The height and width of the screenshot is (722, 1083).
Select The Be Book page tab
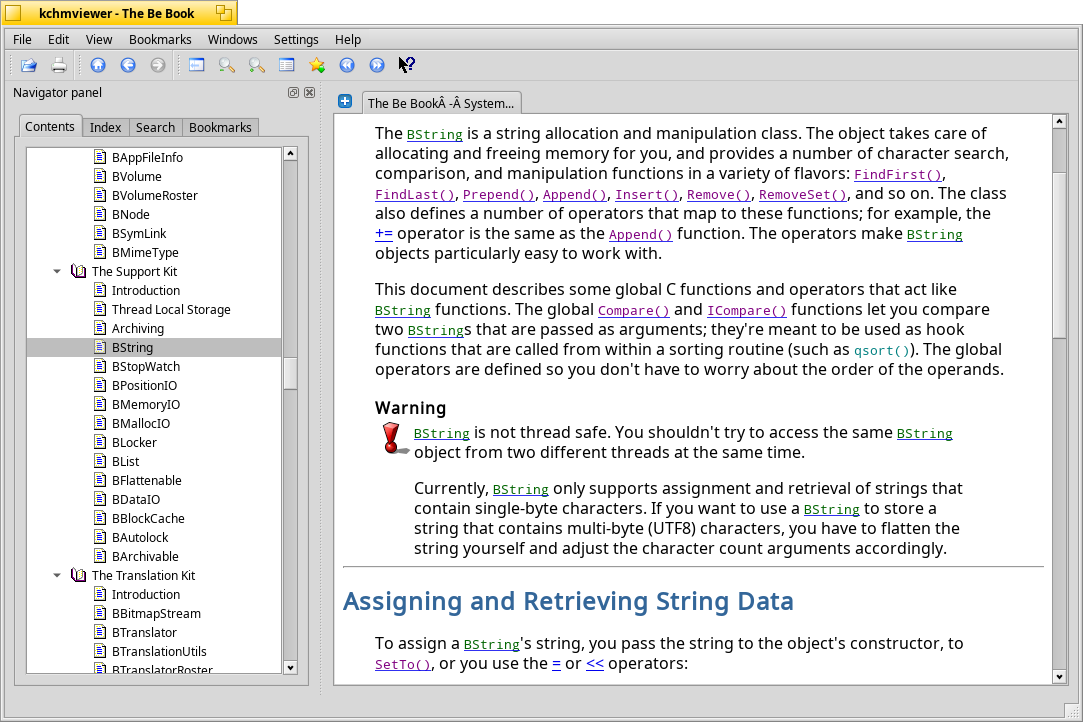(441, 103)
